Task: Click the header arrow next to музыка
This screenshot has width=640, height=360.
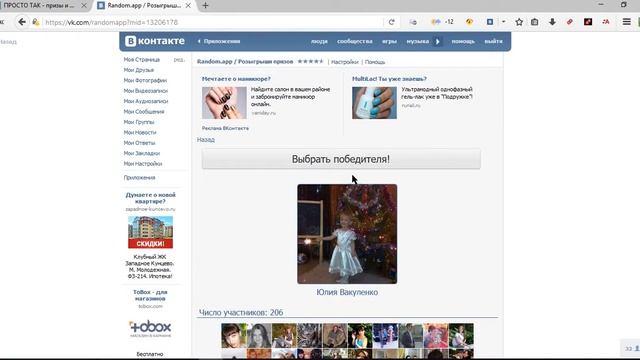Action: click(438, 41)
